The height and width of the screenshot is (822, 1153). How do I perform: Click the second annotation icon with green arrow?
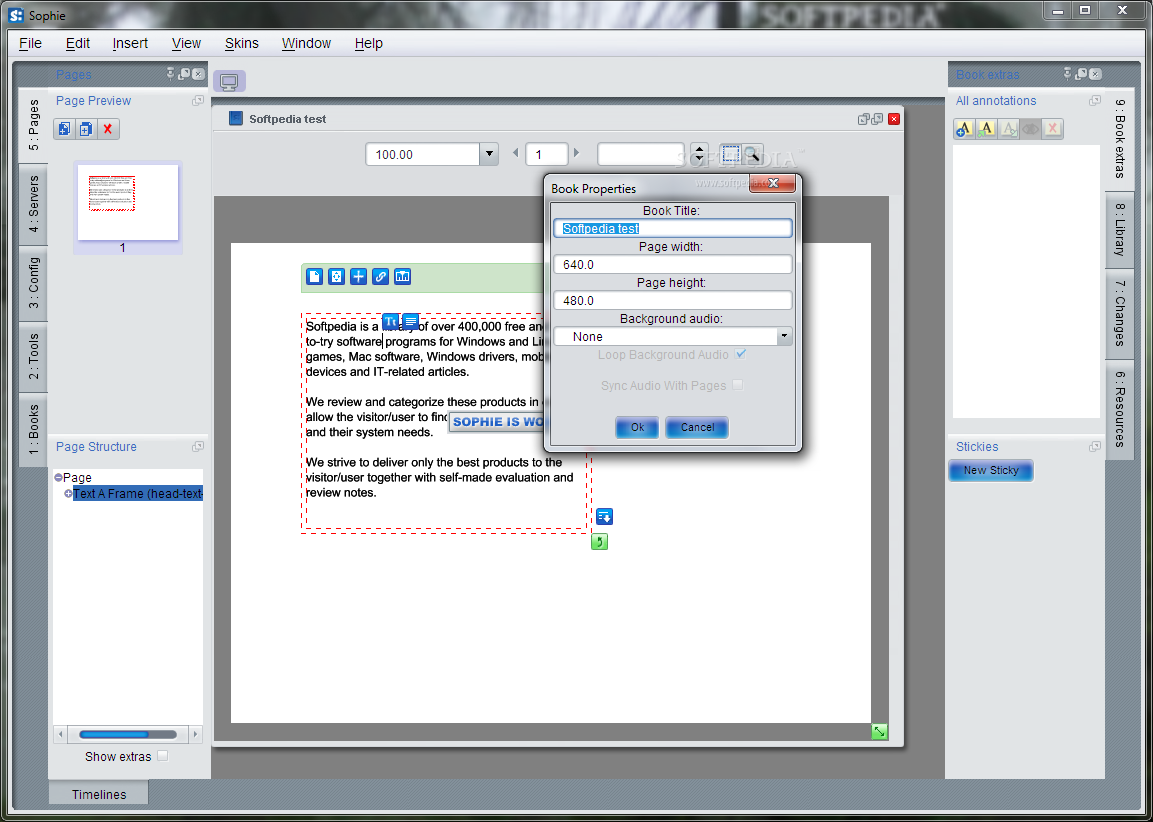tap(987, 129)
